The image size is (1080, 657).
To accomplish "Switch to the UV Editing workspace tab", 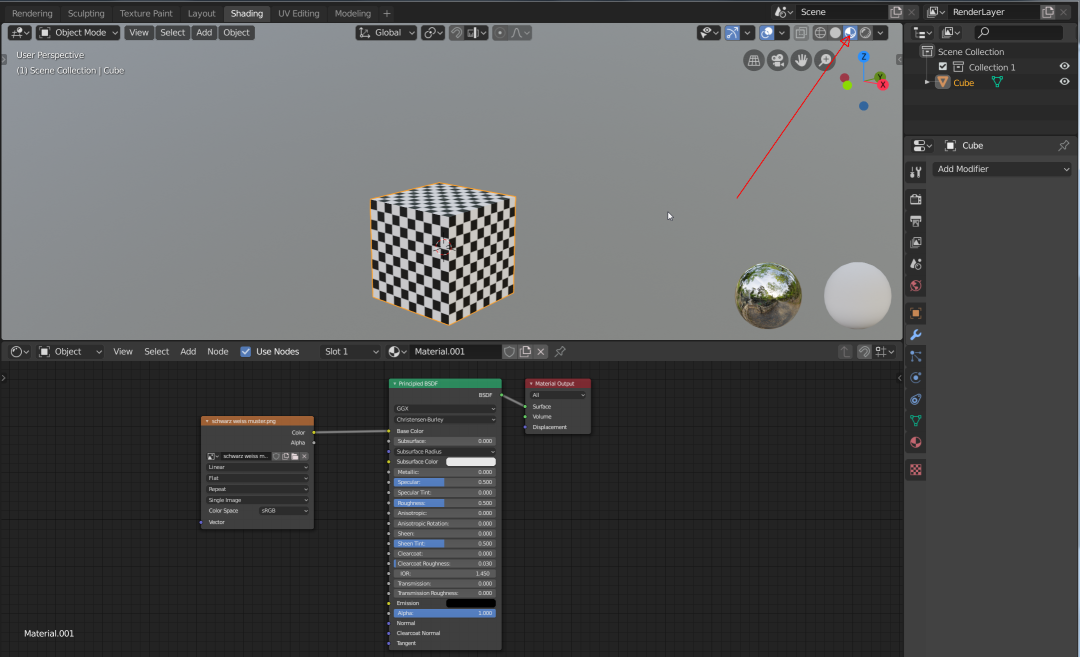I will click(298, 14).
